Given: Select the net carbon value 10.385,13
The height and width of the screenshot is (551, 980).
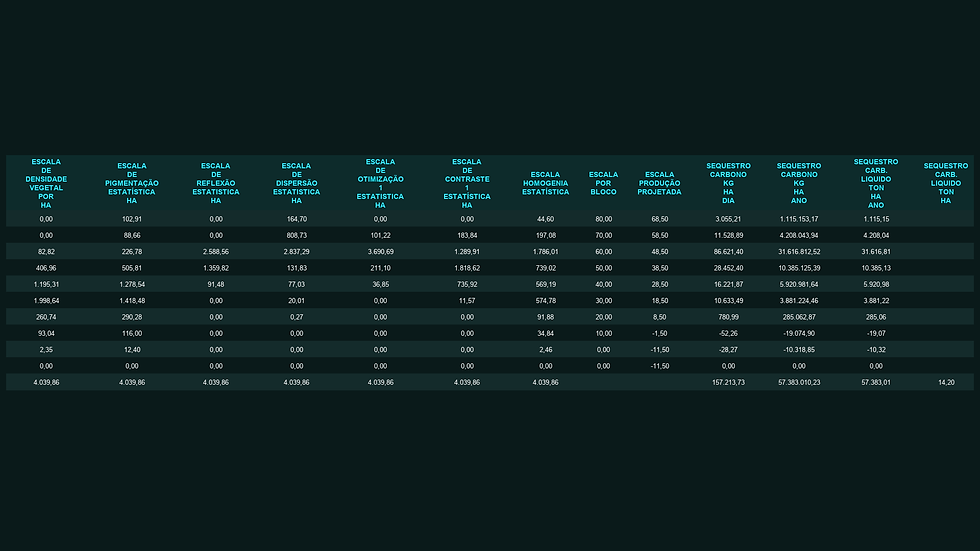Looking at the screenshot, I should point(876,268).
